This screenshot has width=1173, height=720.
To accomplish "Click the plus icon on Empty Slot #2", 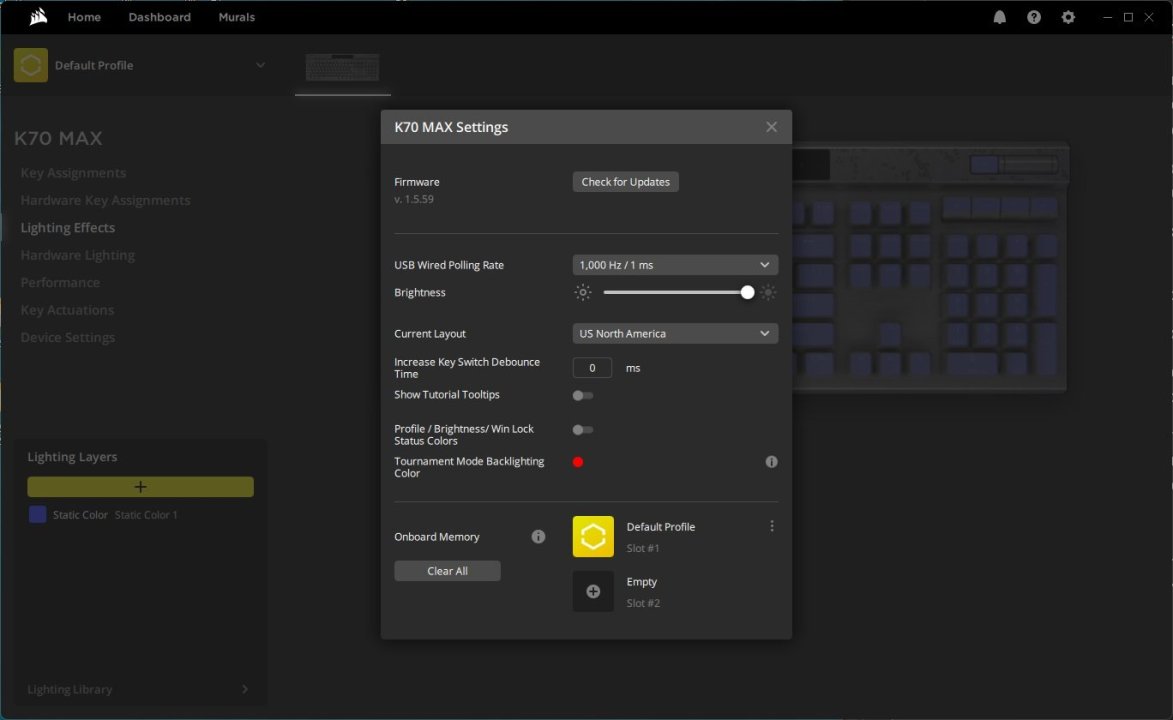I will (x=593, y=592).
